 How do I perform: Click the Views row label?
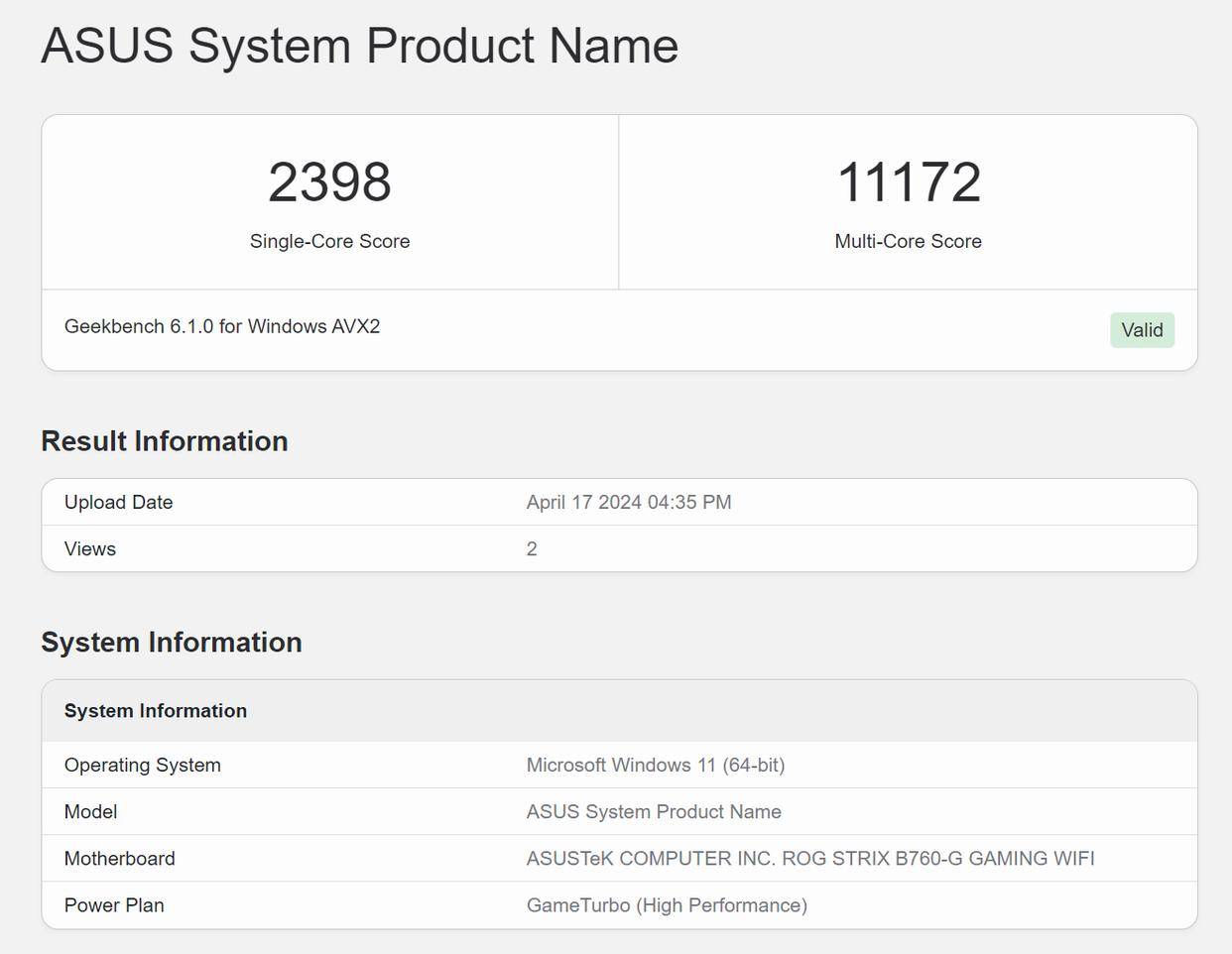tap(90, 548)
